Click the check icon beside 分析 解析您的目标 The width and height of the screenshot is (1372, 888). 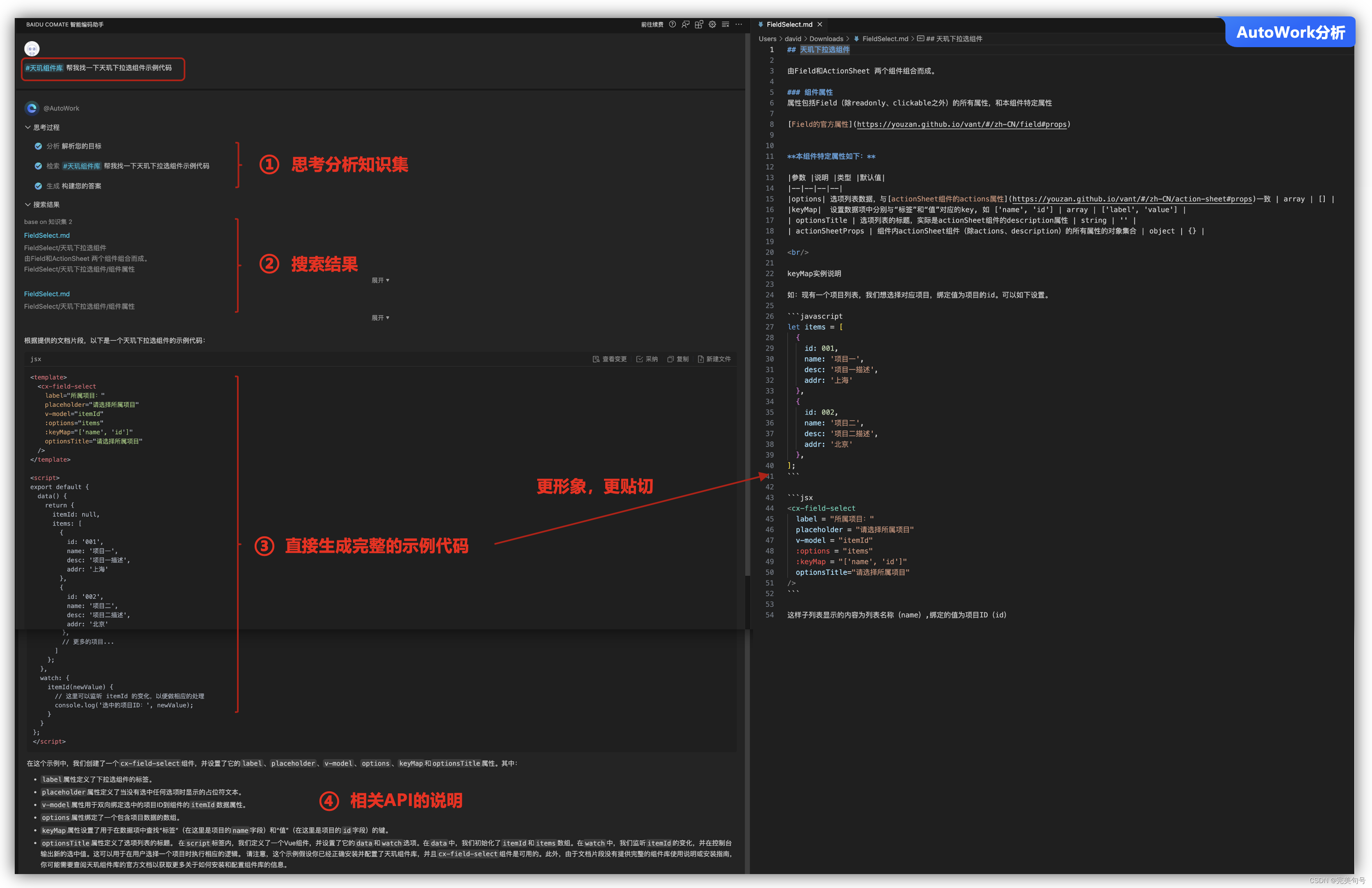pyautogui.click(x=38, y=146)
